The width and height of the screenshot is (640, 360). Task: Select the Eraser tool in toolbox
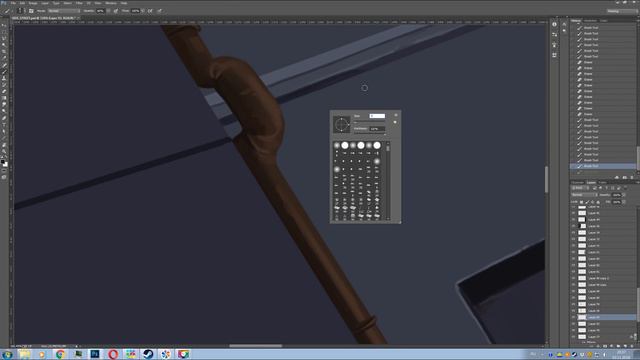tap(4, 91)
